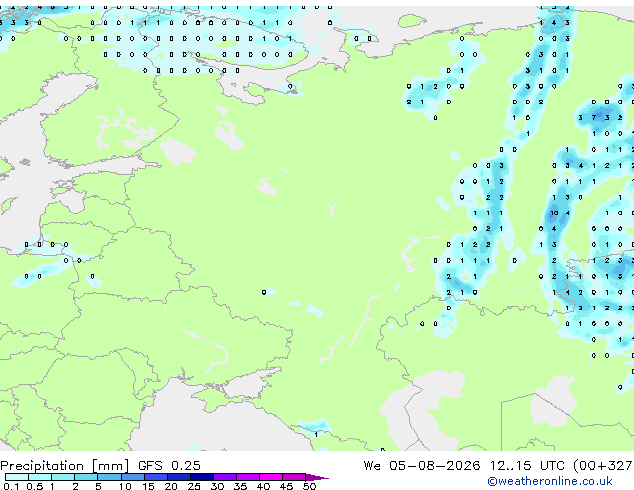Click the '40' legend scale label
Viewport: 634px width, 490px height.
pyautogui.click(x=263, y=486)
